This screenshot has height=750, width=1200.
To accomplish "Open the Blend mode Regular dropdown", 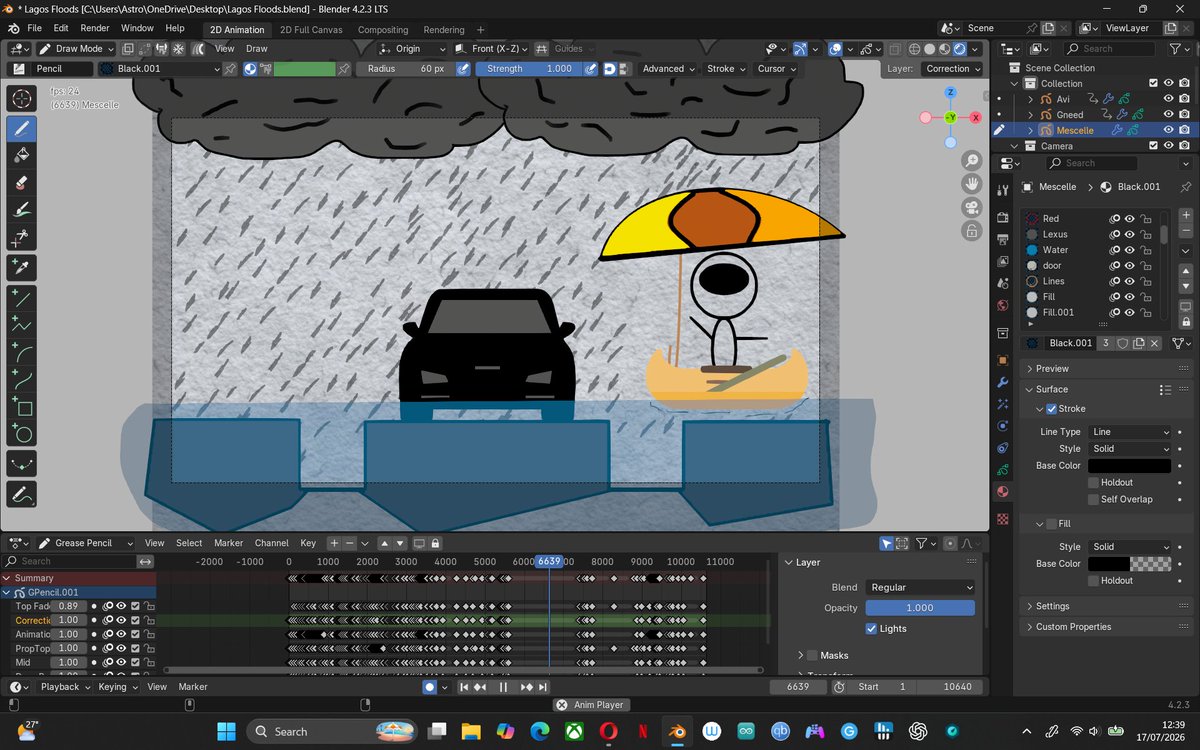I will click(920, 587).
